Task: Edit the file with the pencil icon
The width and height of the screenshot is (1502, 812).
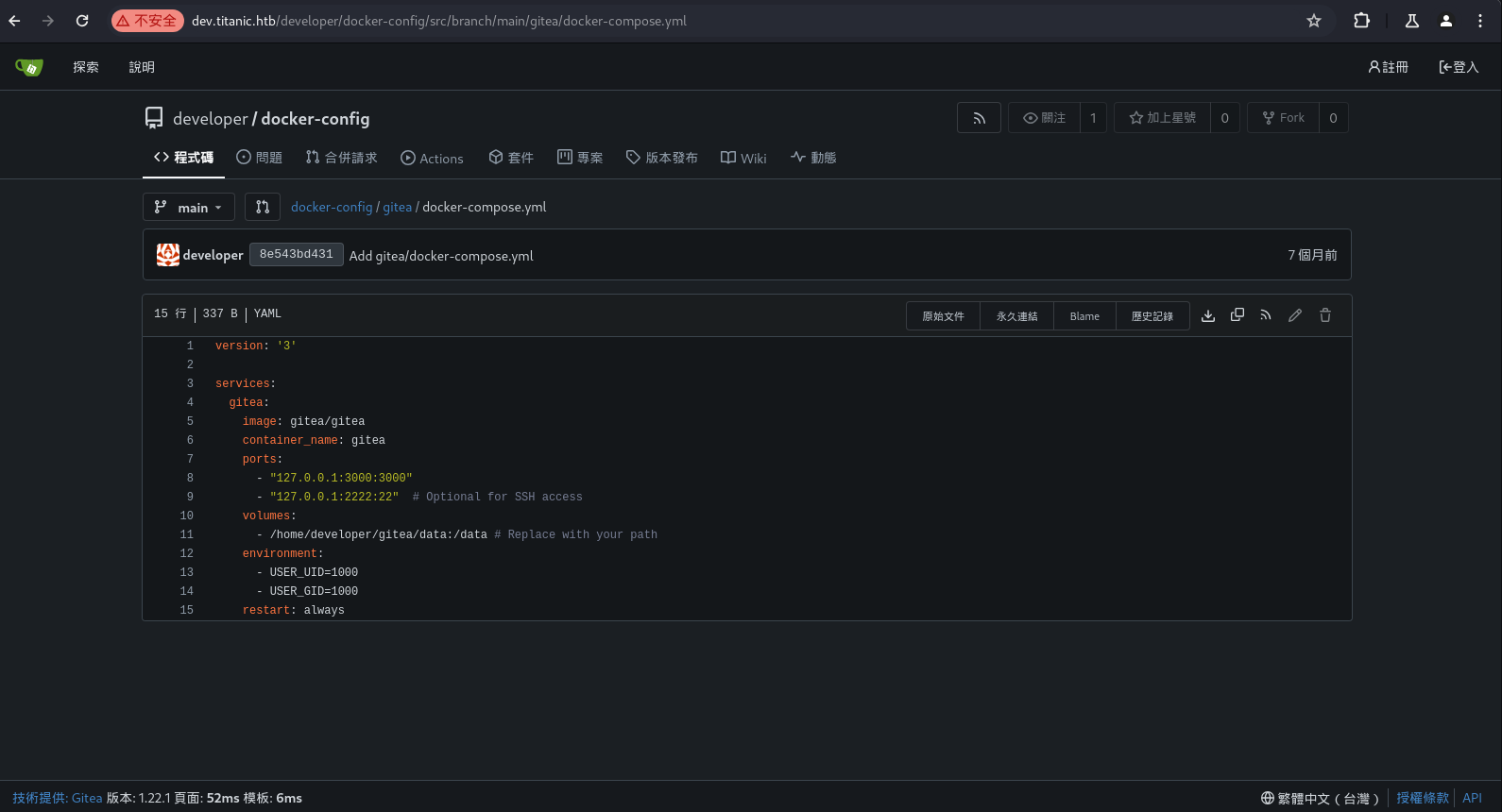Action: [x=1295, y=315]
